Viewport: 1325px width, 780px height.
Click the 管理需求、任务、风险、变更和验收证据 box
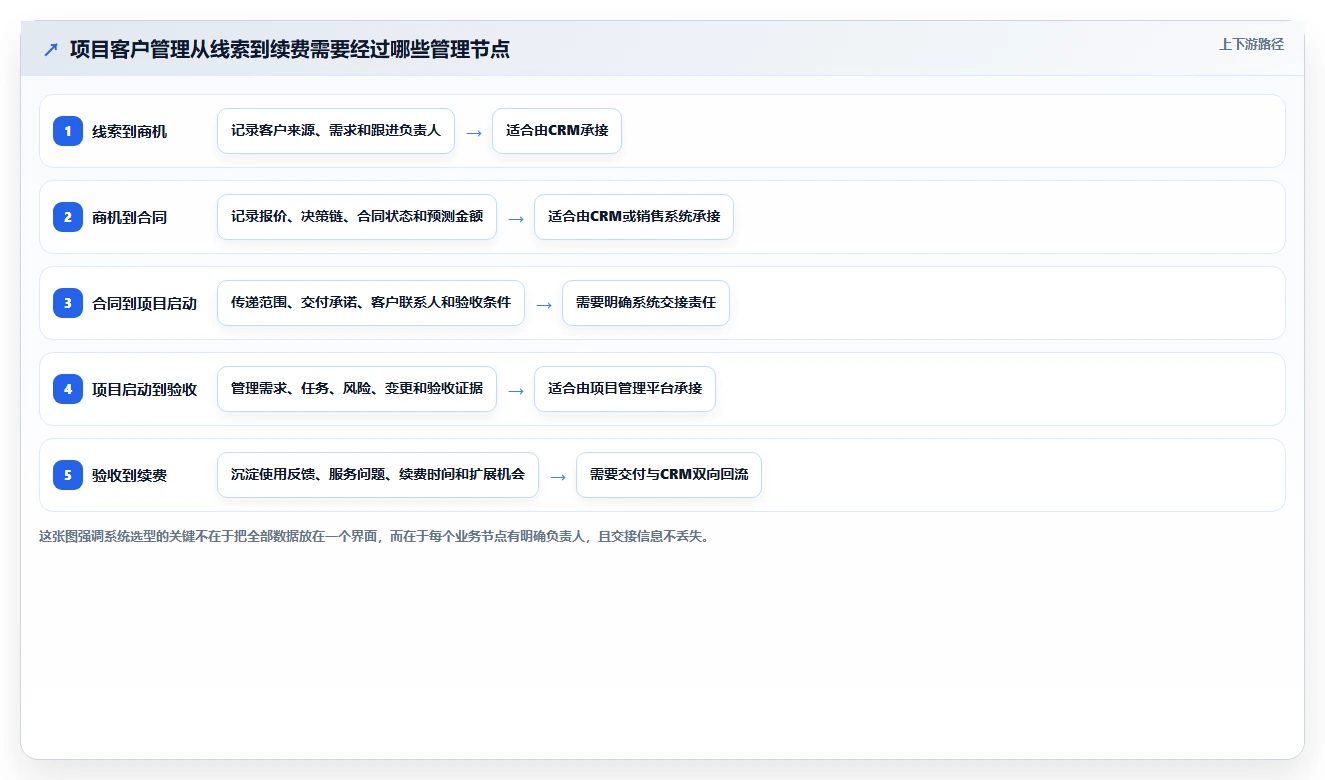tap(357, 389)
